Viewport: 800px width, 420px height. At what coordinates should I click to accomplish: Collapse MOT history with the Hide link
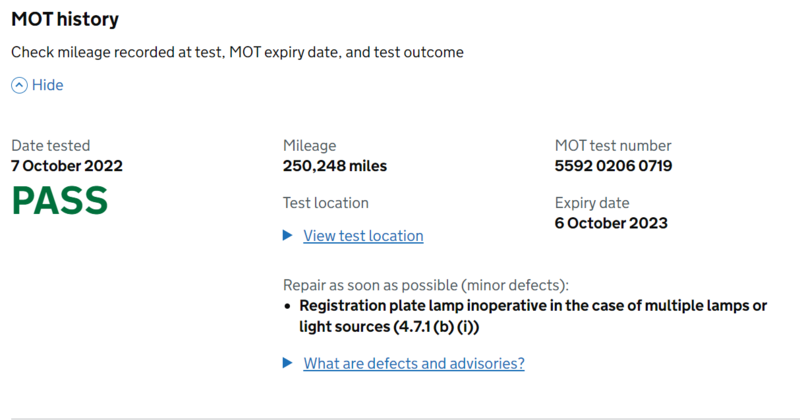click(x=47, y=86)
